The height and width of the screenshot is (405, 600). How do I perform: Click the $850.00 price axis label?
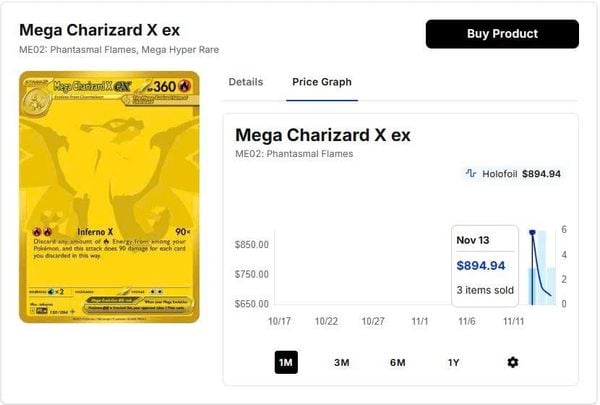click(x=251, y=245)
